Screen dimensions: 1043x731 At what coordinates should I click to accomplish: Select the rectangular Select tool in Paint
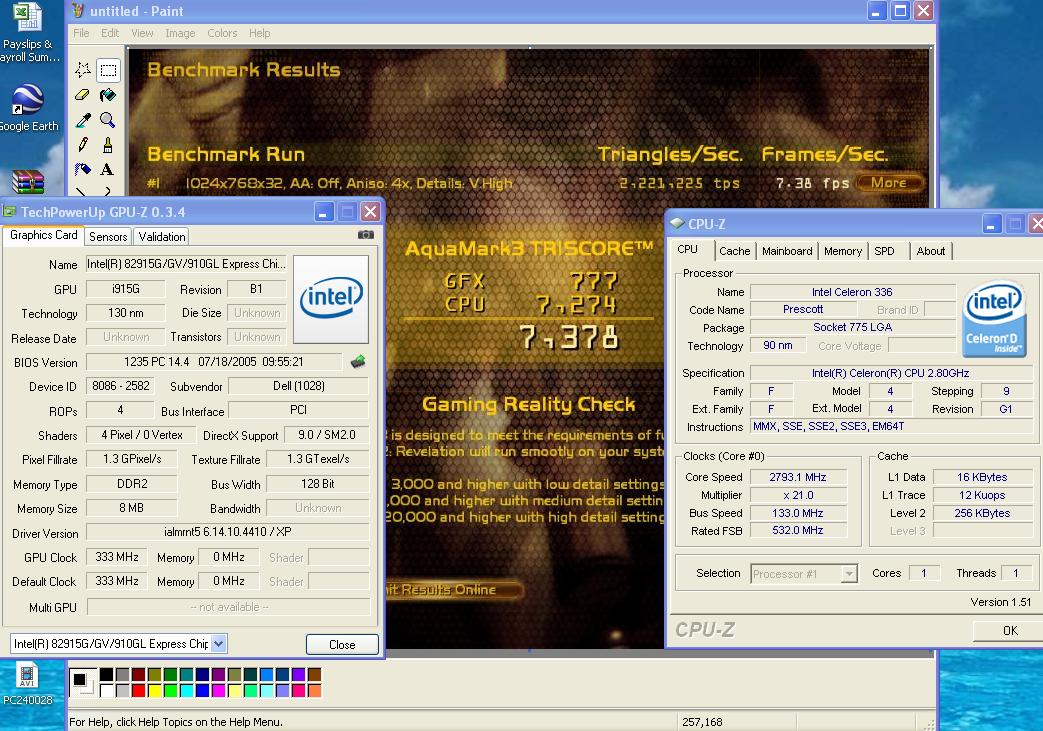click(108, 70)
